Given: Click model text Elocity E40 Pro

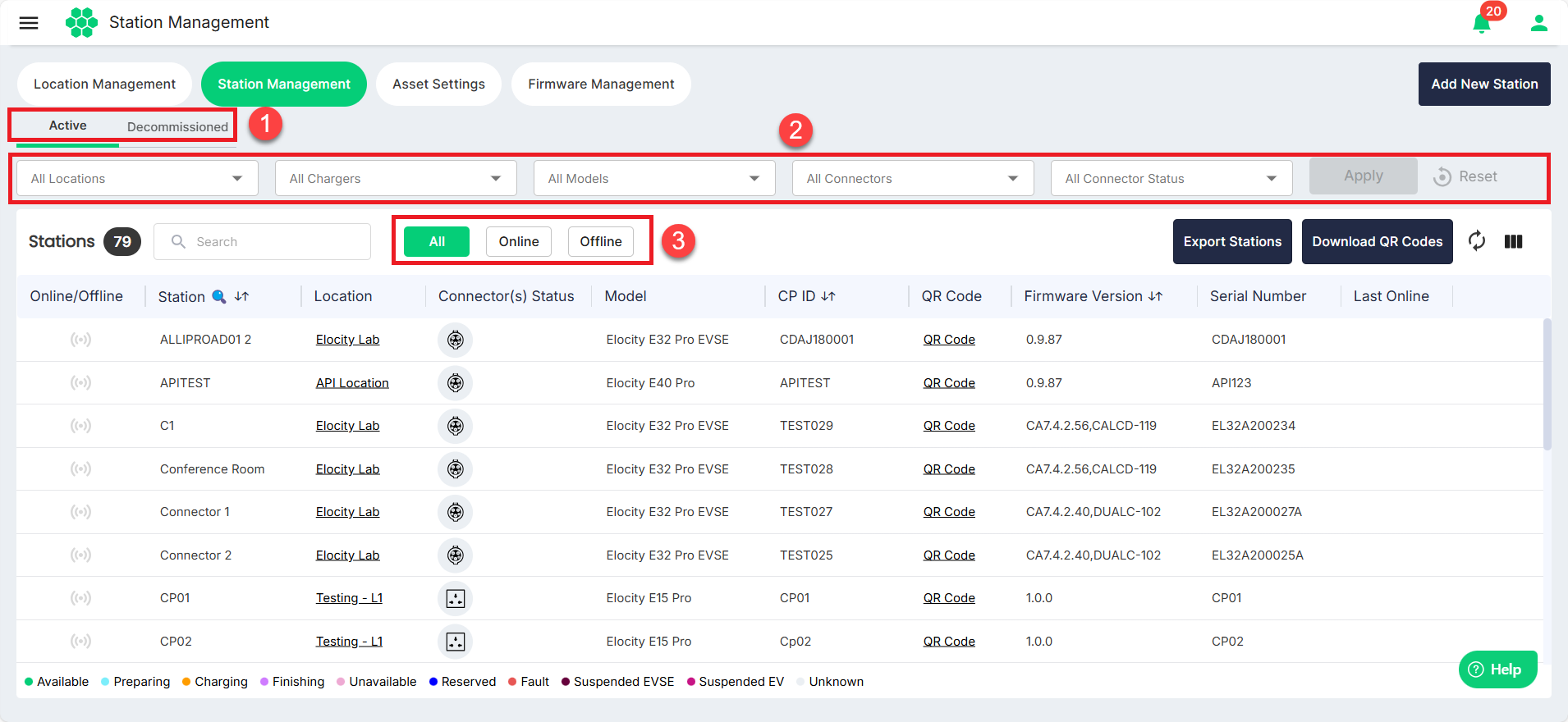Looking at the screenshot, I should click(x=650, y=383).
